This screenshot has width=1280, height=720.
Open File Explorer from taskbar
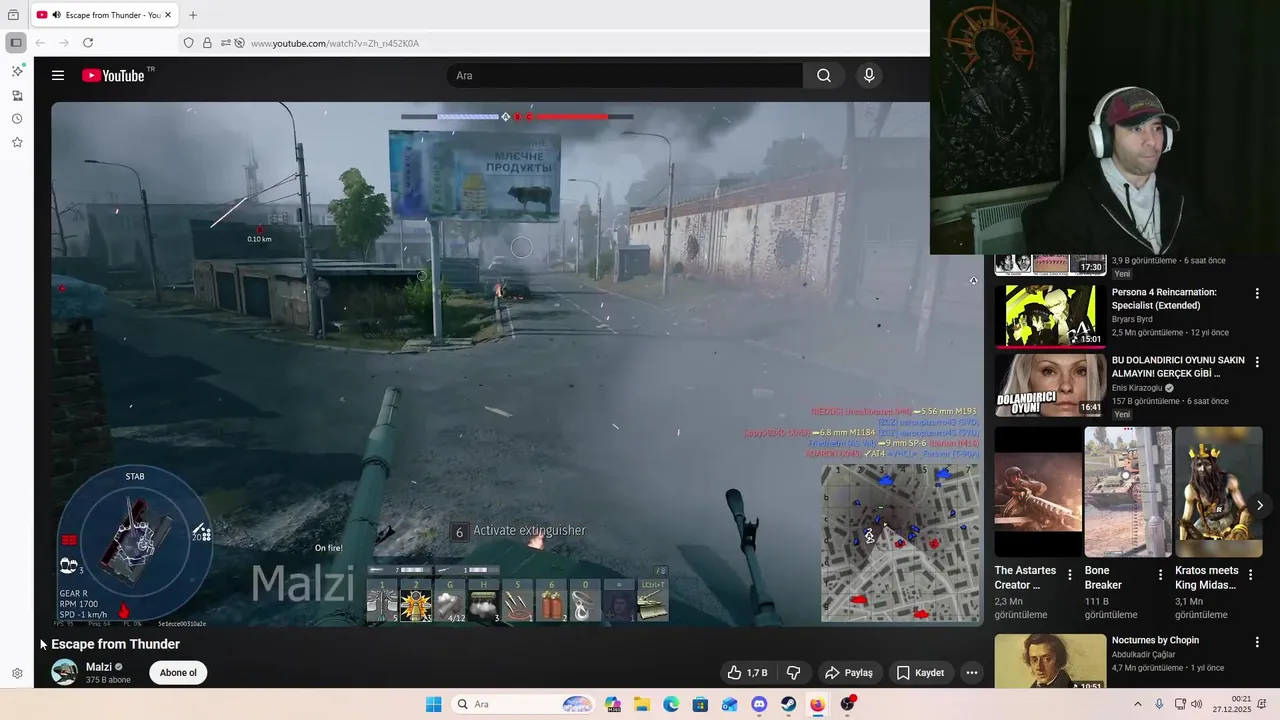(x=641, y=704)
